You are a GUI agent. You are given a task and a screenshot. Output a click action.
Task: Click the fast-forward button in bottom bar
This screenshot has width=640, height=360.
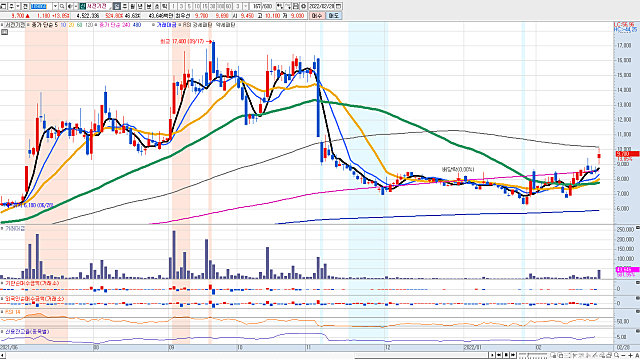pos(513,355)
